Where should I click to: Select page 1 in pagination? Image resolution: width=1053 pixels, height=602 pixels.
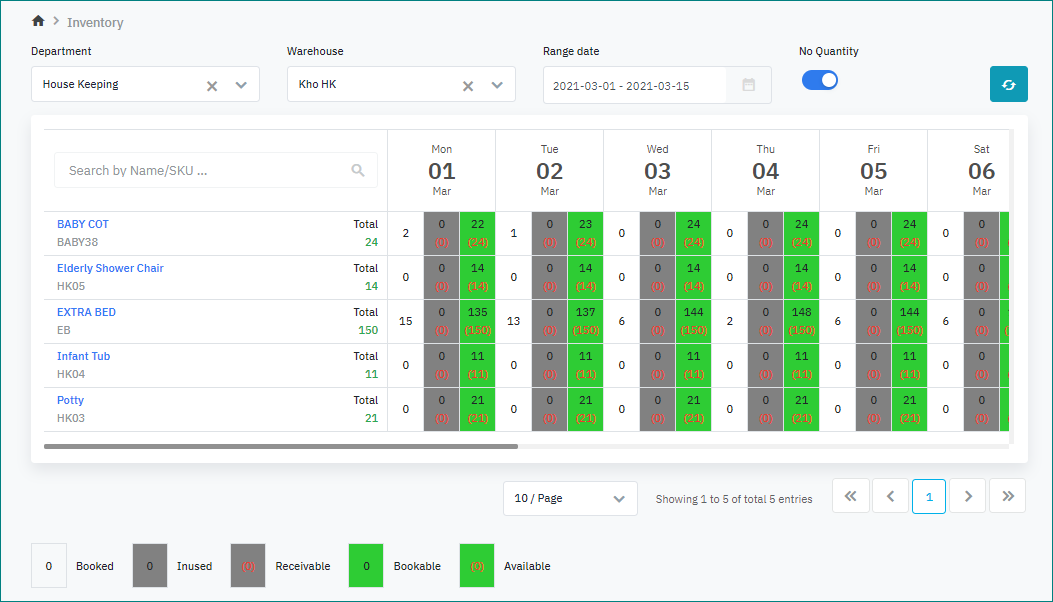[x=929, y=497]
